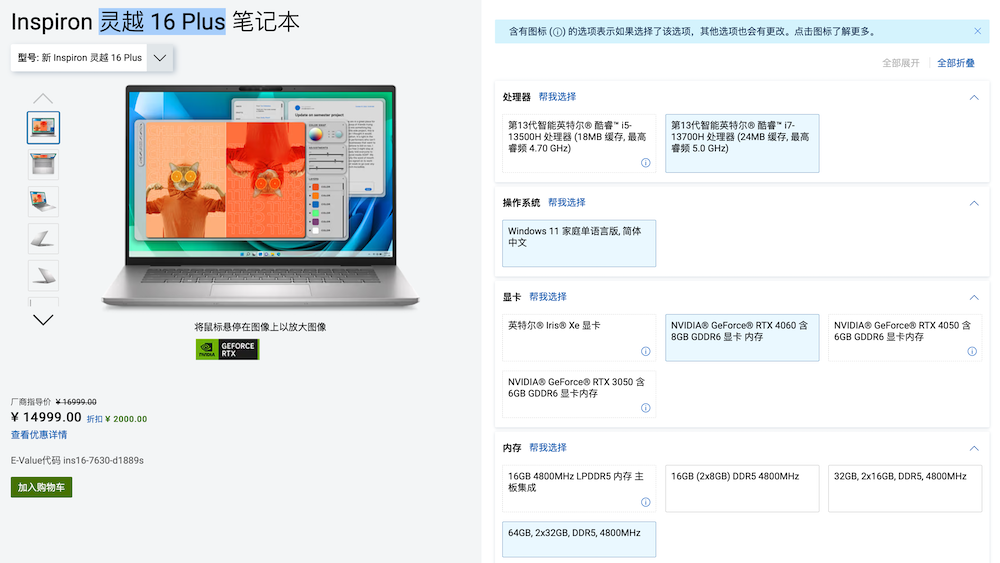Viewport: 1000px width, 563px height.
Task: Collapse the 内存 section
Action: [974, 448]
